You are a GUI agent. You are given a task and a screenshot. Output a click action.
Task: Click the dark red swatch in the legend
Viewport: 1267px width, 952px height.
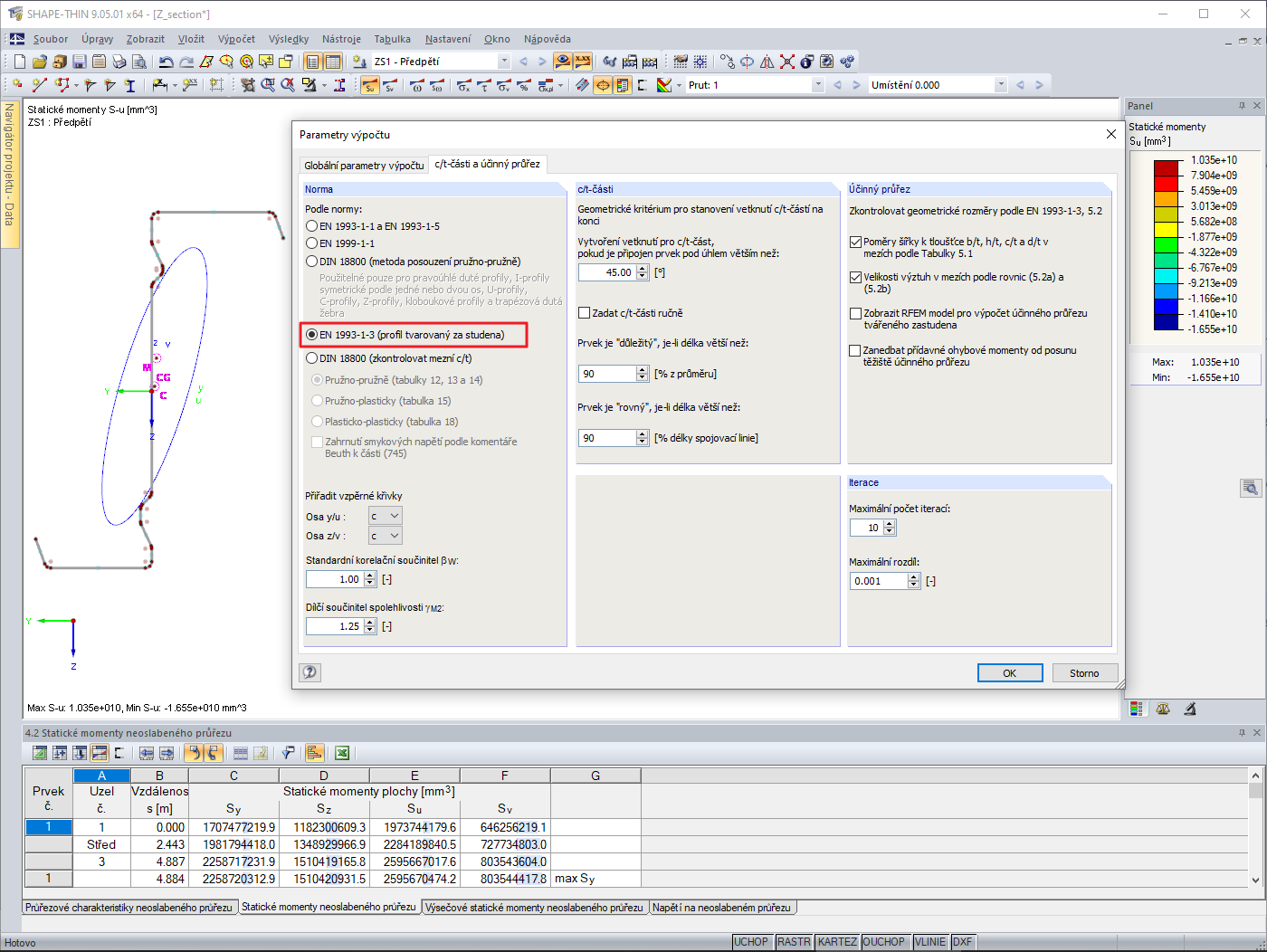tap(1167, 167)
